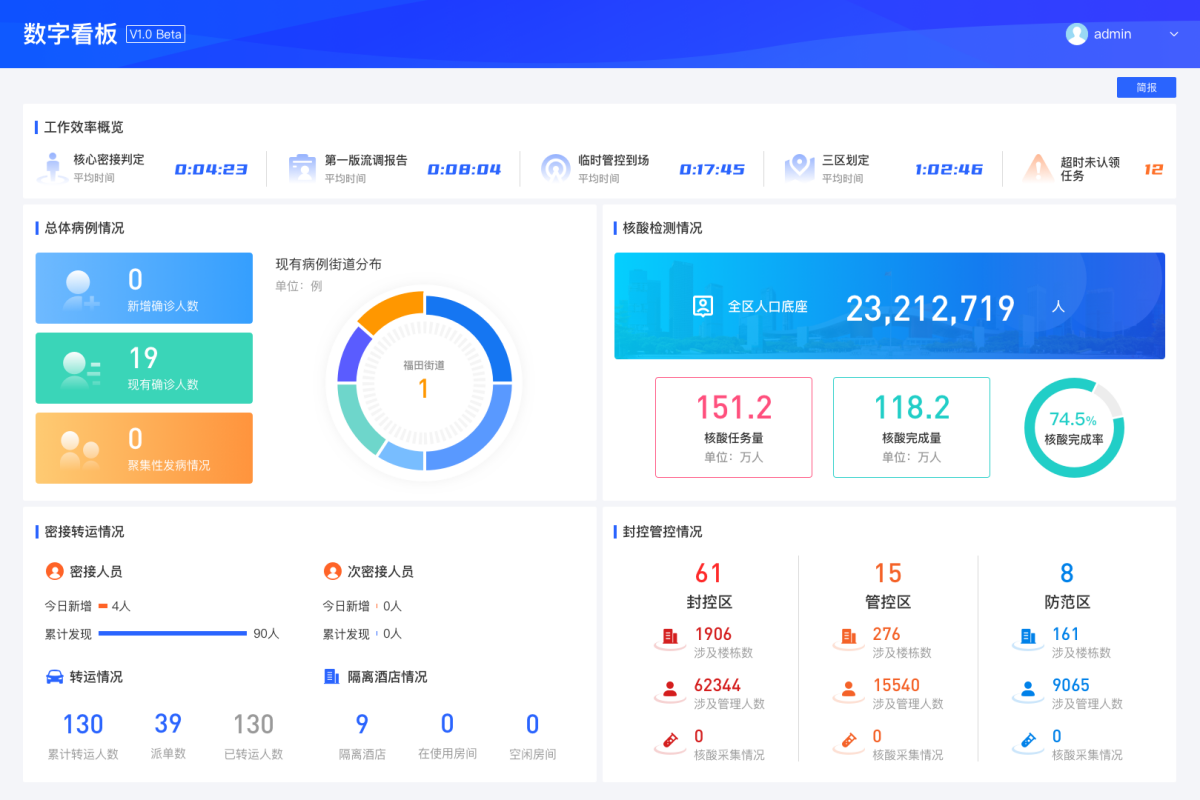Expand the admin account dropdown arrow
The width and height of the screenshot is (1200, 800).
tap(1174, 34)
